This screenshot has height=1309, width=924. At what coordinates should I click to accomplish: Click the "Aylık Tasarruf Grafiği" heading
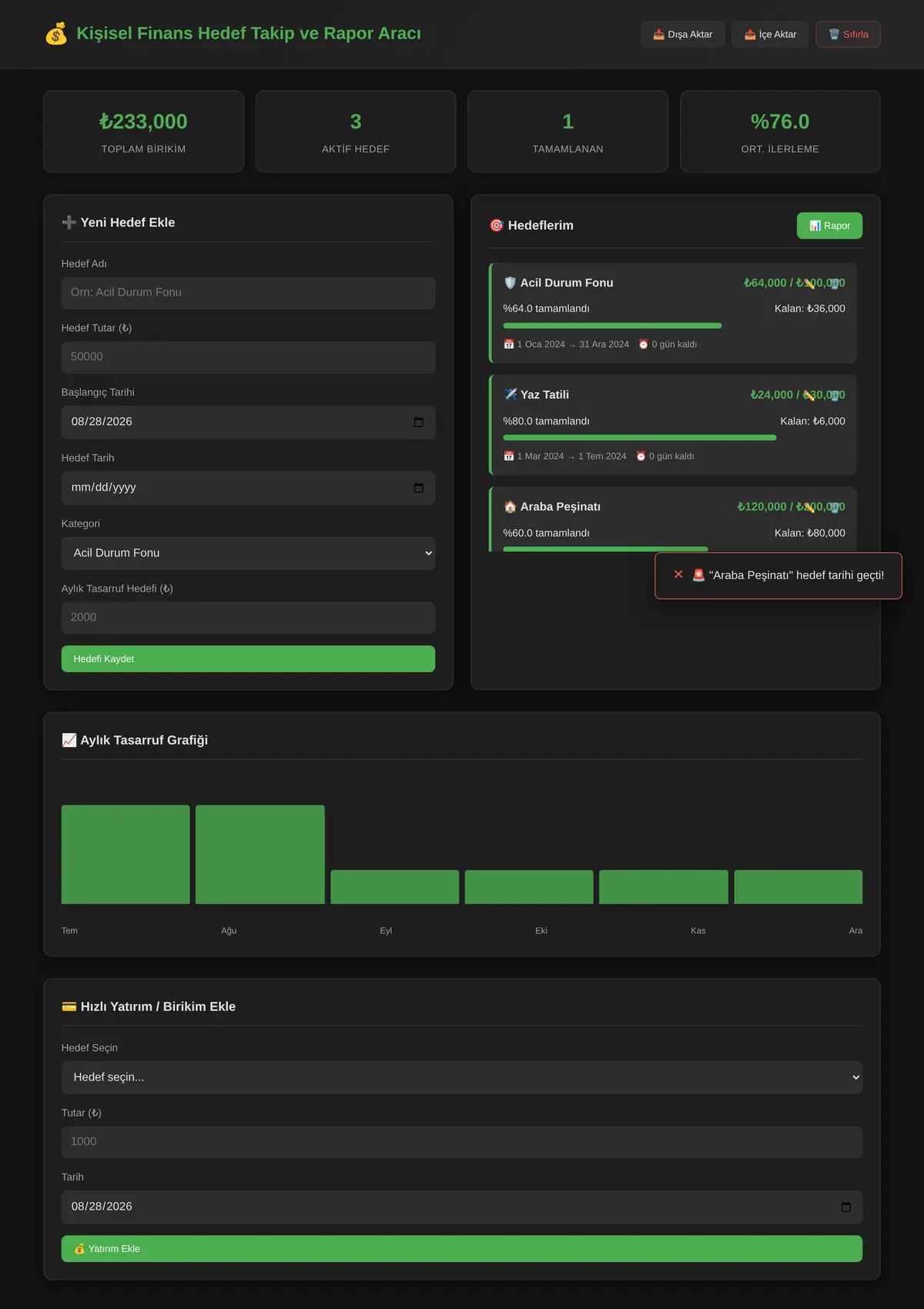[144, 740]
